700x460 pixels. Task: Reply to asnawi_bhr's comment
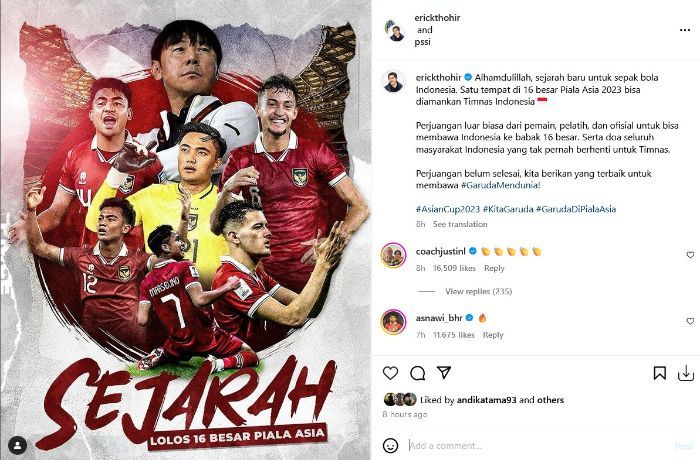pyautogui.click(x=493, y=335)
